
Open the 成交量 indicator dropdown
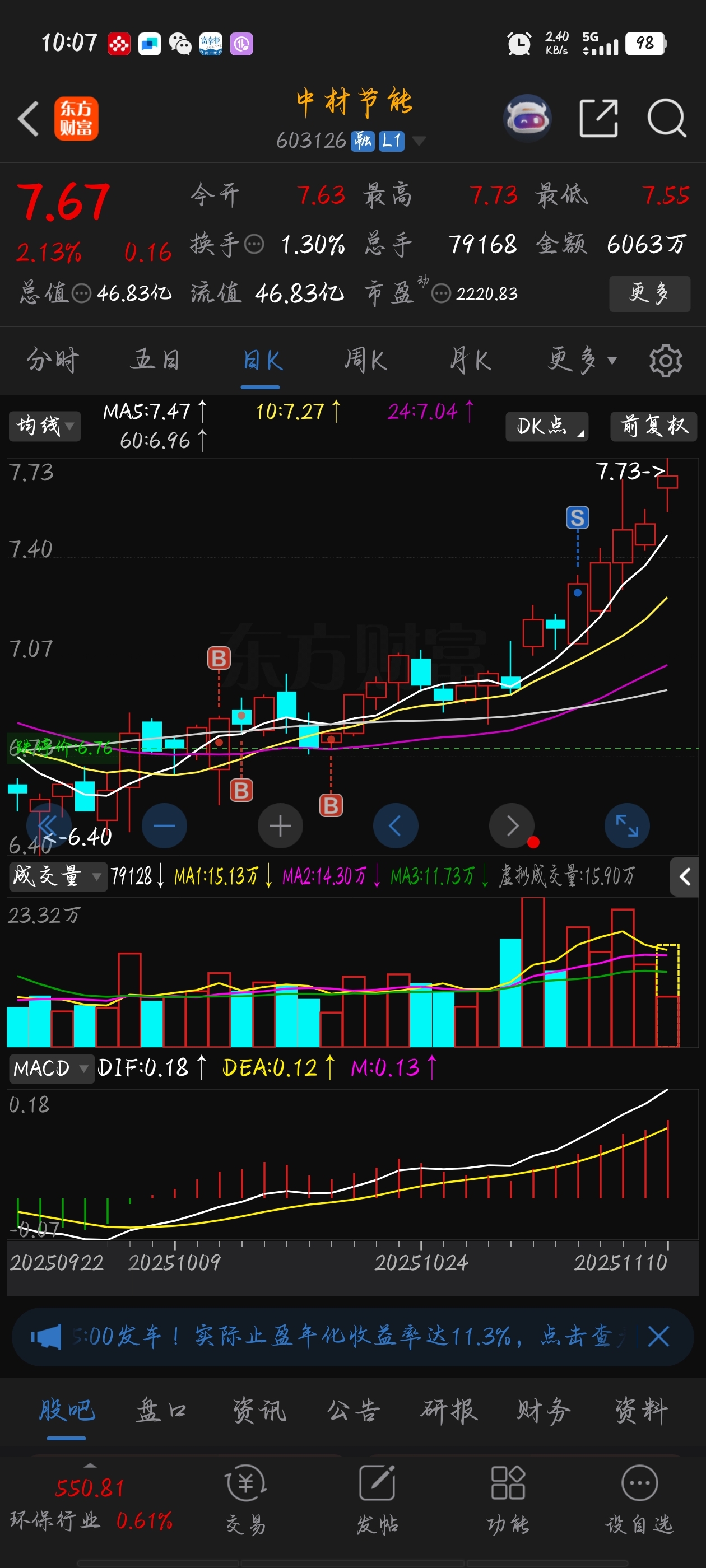point(57,876)
